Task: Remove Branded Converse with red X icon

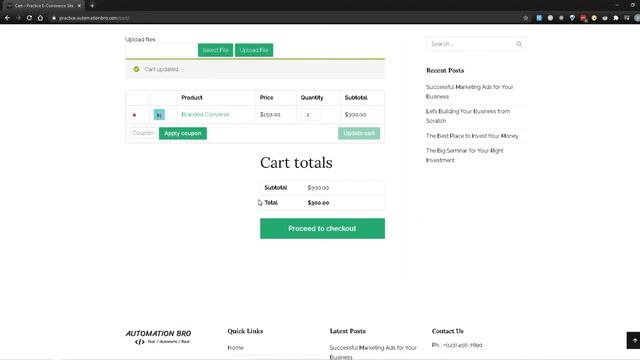Action: pyautogui.click(x=134, y=115)
